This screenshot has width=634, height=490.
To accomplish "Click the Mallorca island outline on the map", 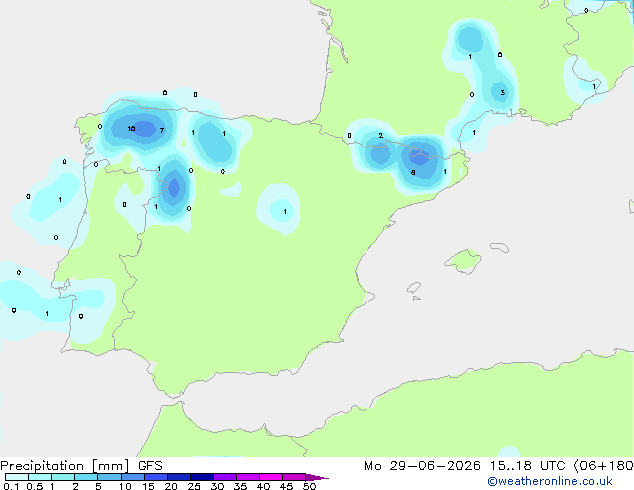I will [x=463, y=261].
